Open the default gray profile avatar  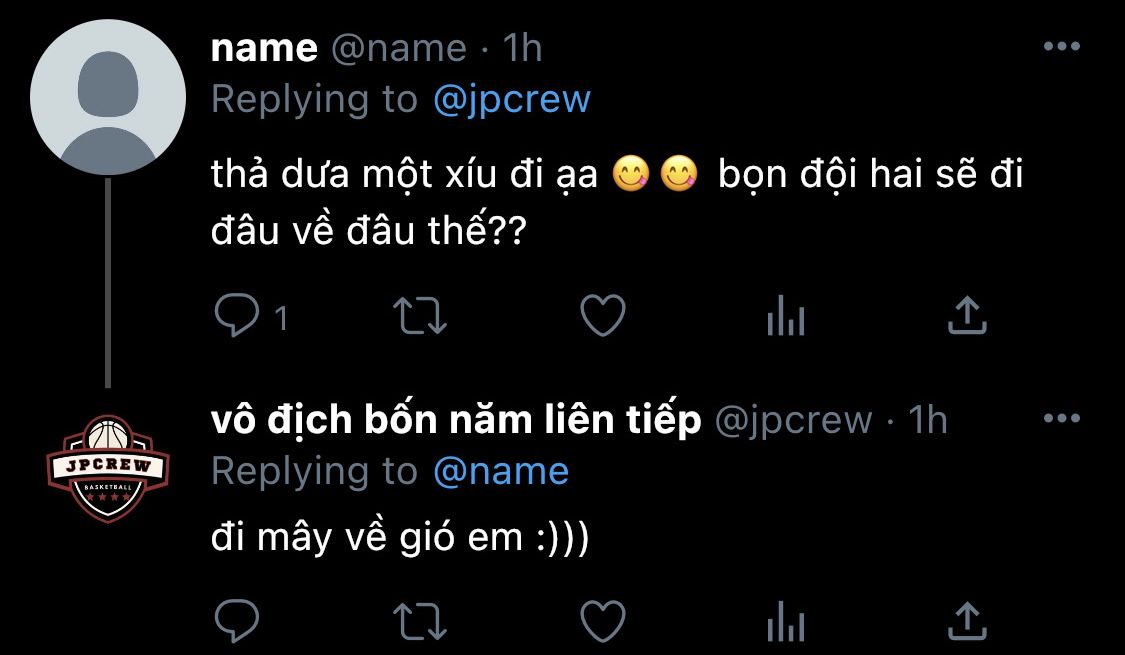coord(108,97)
